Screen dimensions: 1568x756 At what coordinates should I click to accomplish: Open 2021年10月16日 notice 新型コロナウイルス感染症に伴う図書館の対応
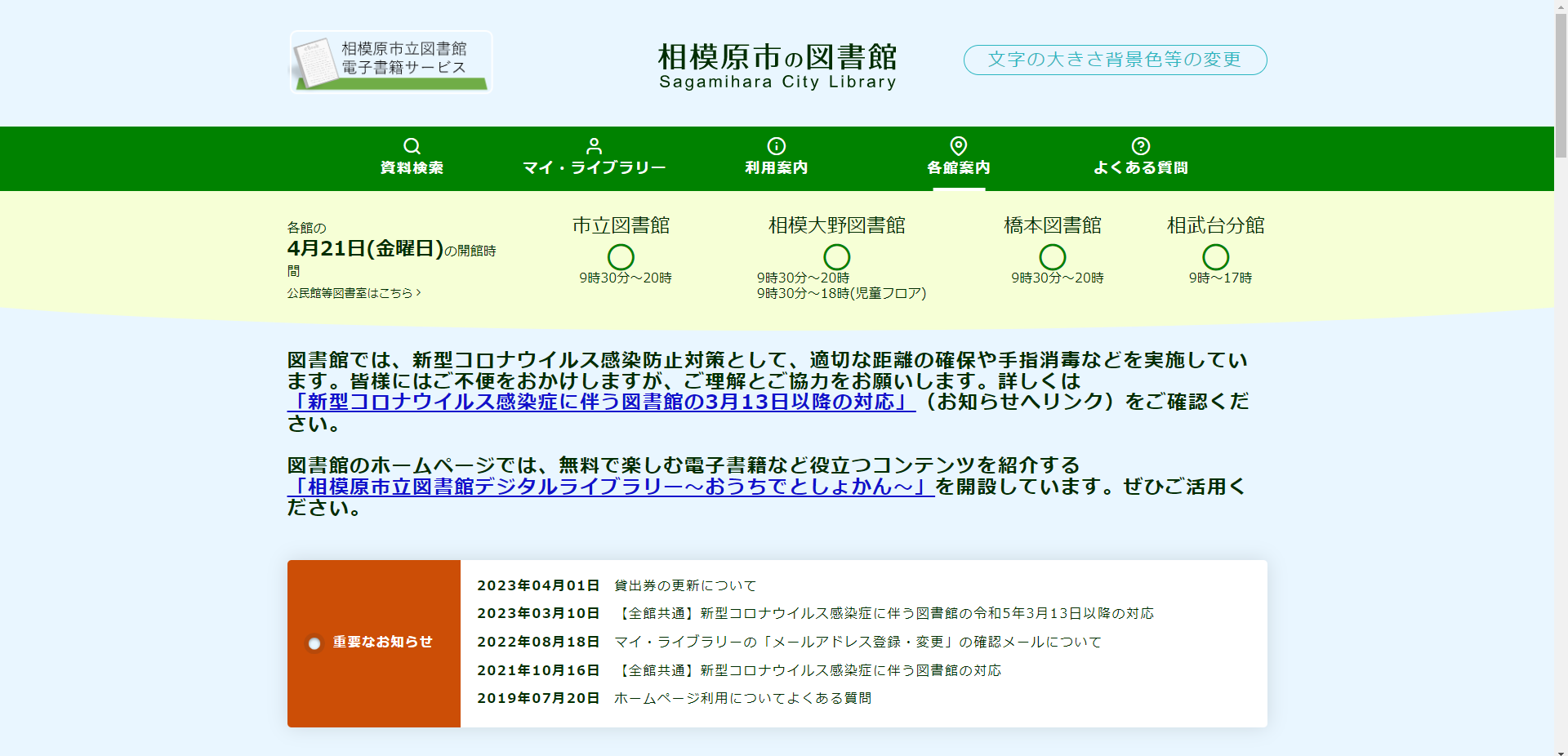807,670
